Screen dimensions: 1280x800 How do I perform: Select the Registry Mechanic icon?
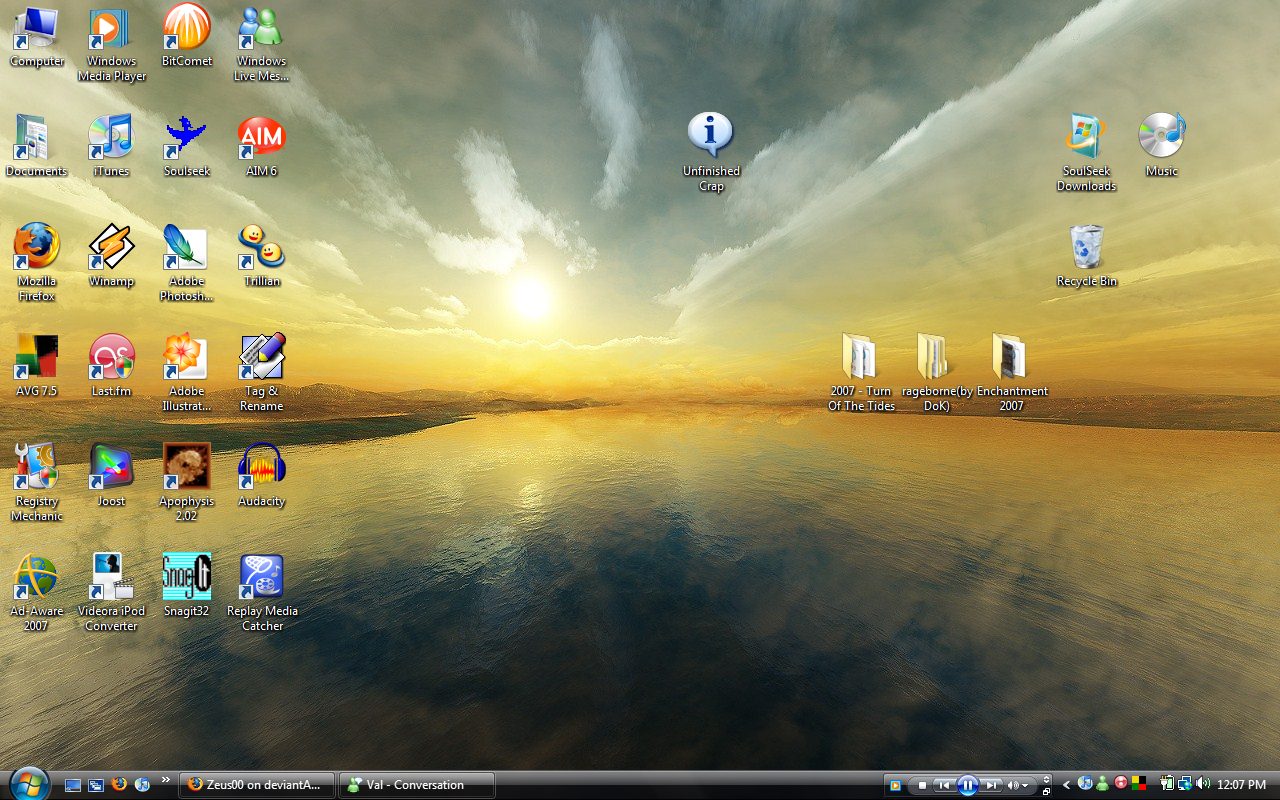tap(37, 483)
